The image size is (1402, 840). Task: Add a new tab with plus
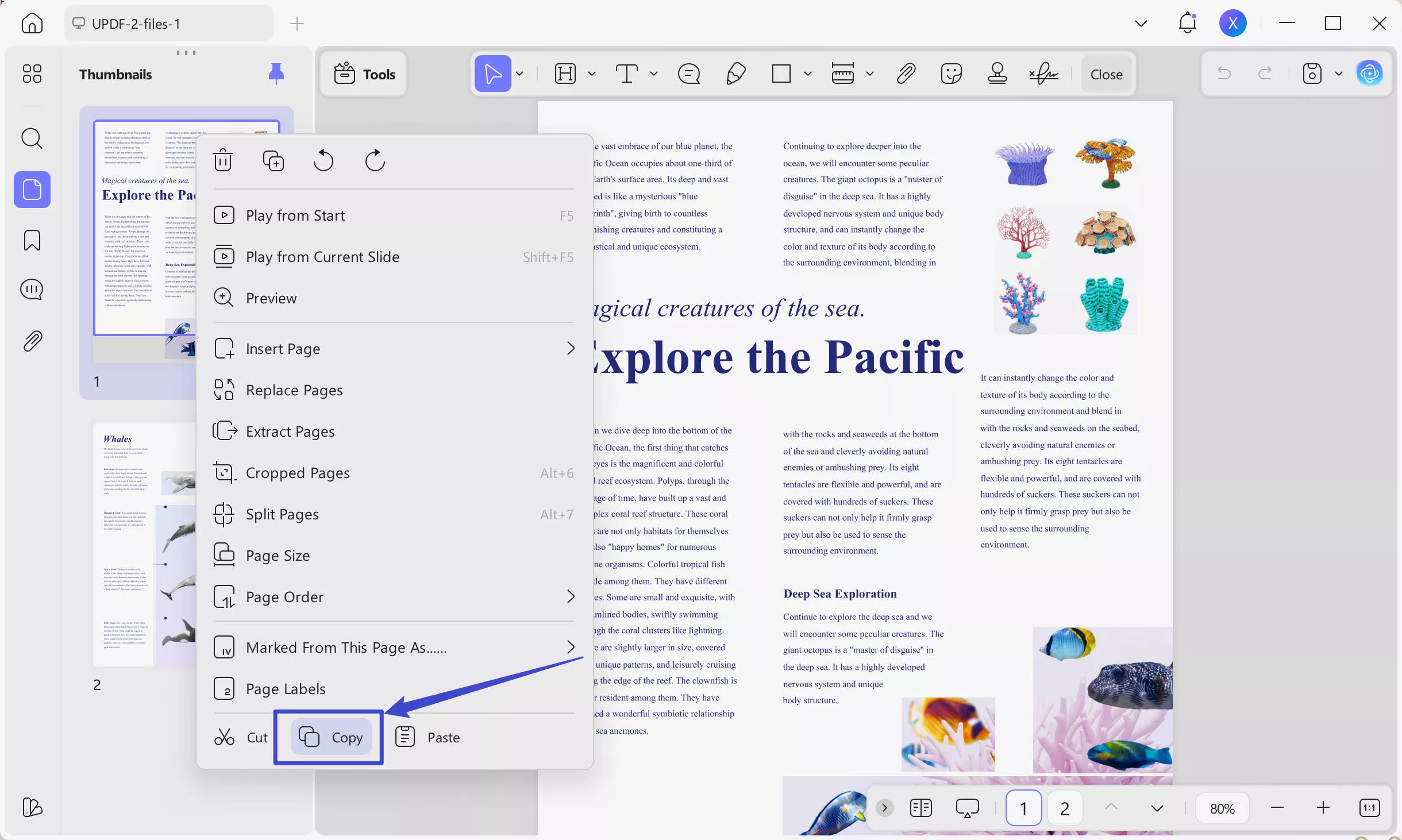point(297,24)
